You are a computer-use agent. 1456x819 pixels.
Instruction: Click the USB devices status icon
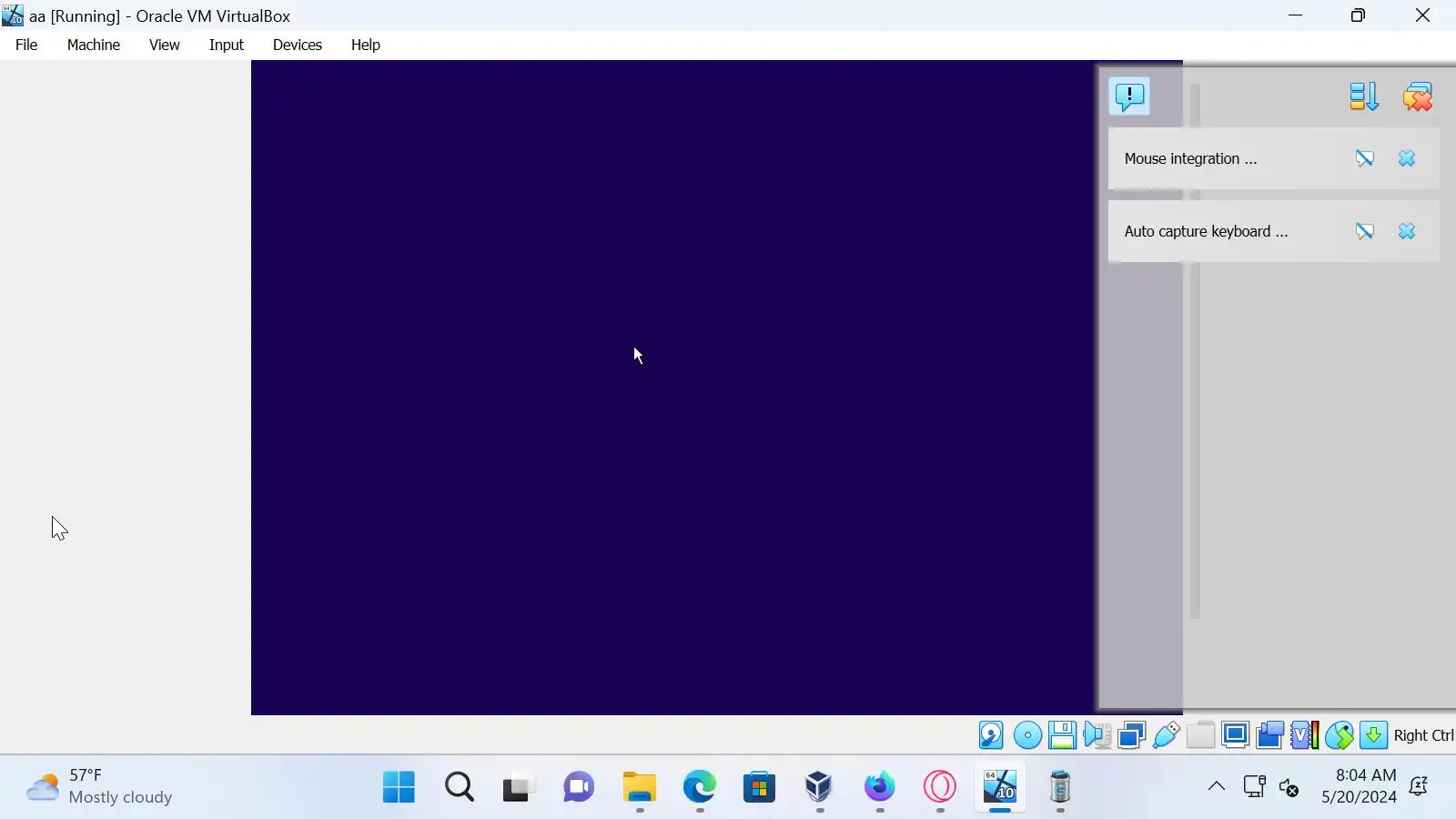[1166, 735]
